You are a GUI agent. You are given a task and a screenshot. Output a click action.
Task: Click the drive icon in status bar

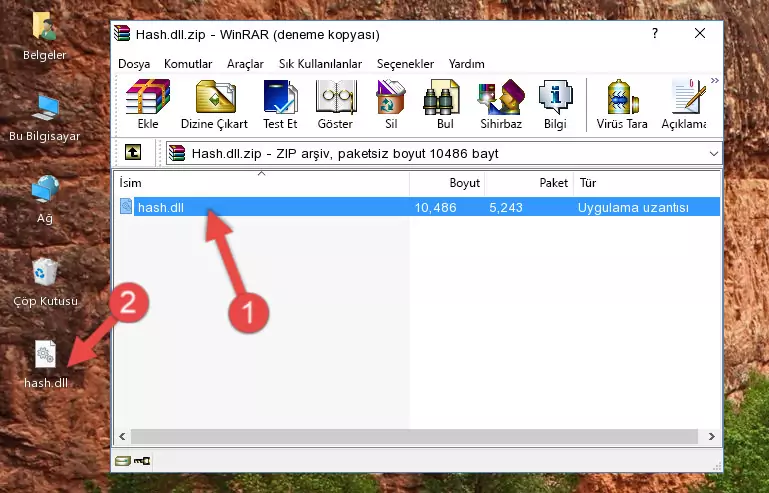point(122,461)
